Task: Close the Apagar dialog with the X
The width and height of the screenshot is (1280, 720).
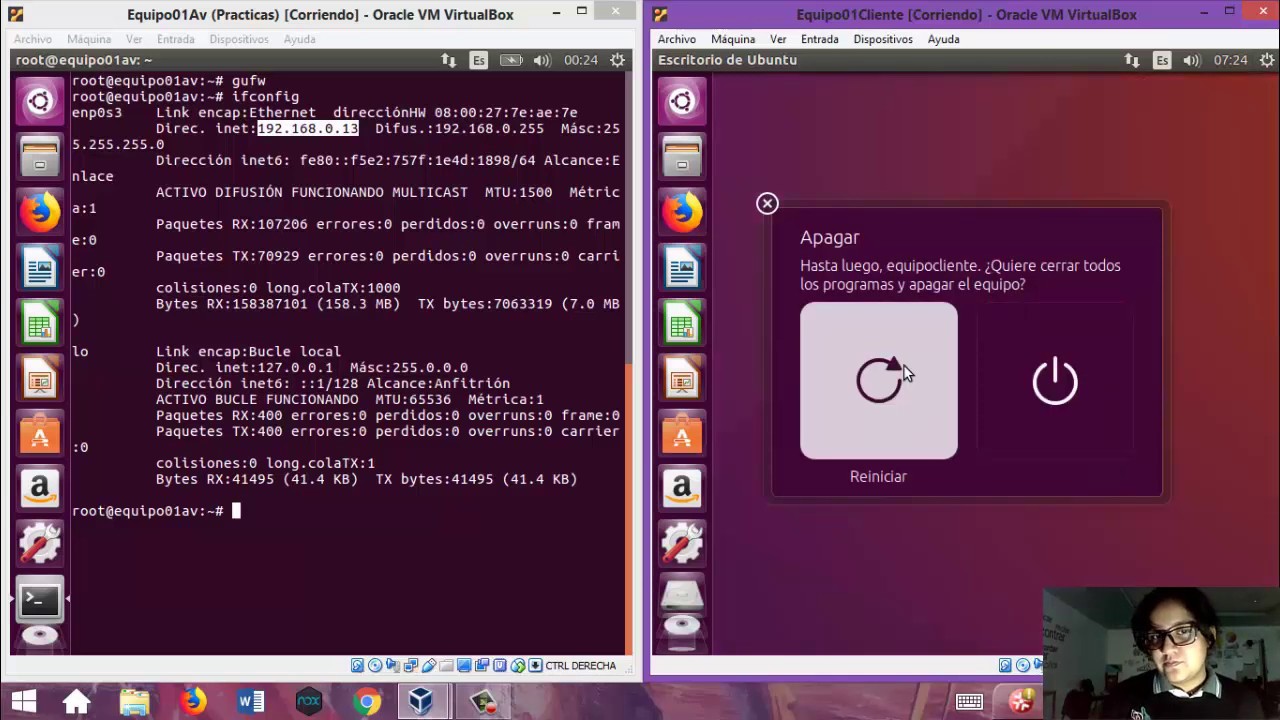Action: (x=767, y=204)
